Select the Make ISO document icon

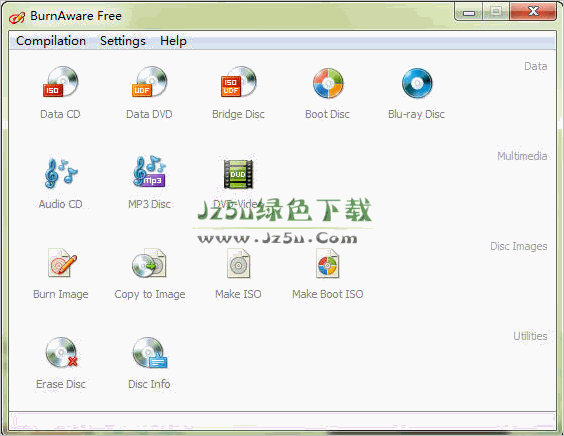click(238, 263)
